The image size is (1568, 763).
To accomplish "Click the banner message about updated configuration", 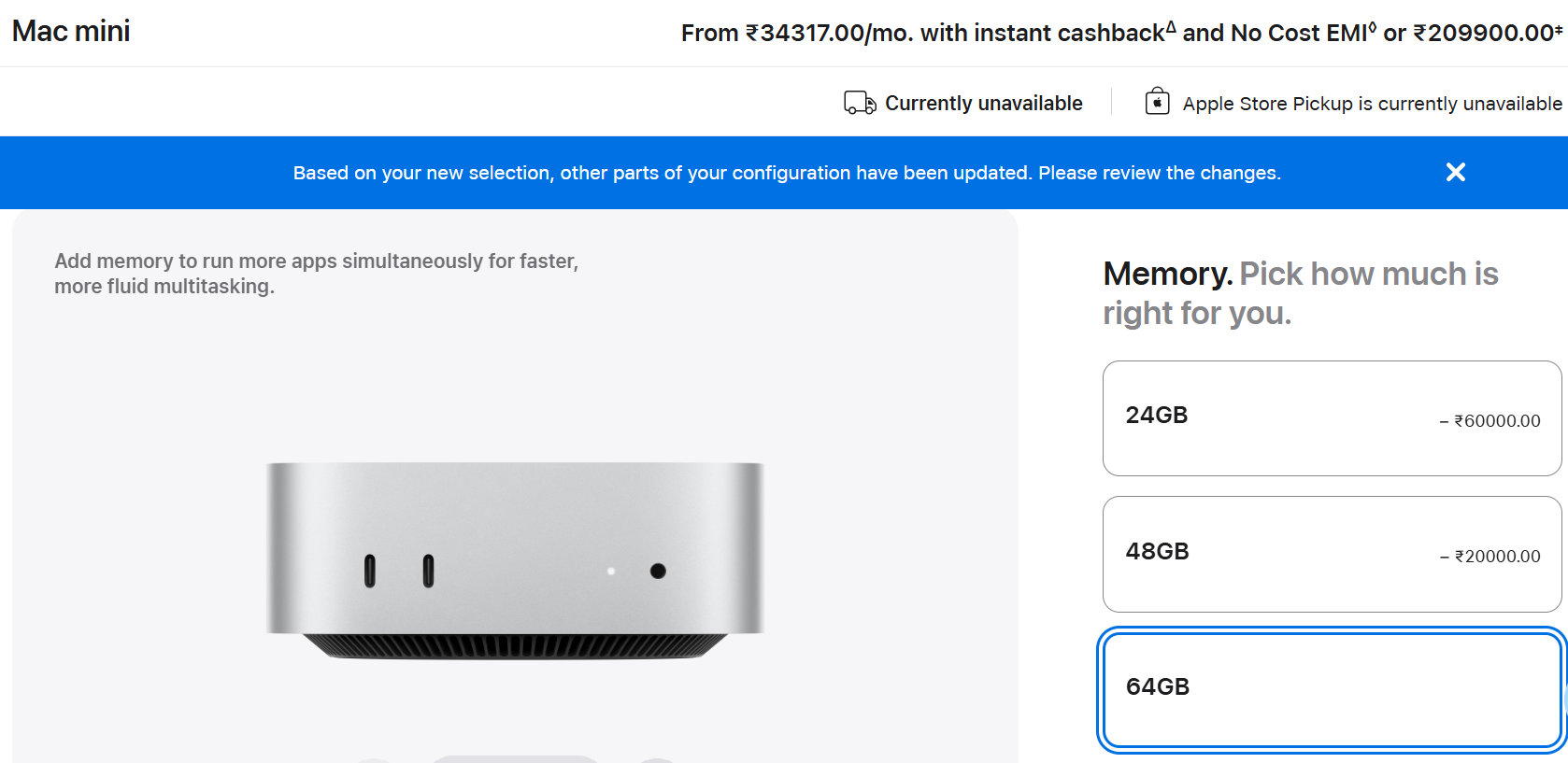I will coord(787,173).
